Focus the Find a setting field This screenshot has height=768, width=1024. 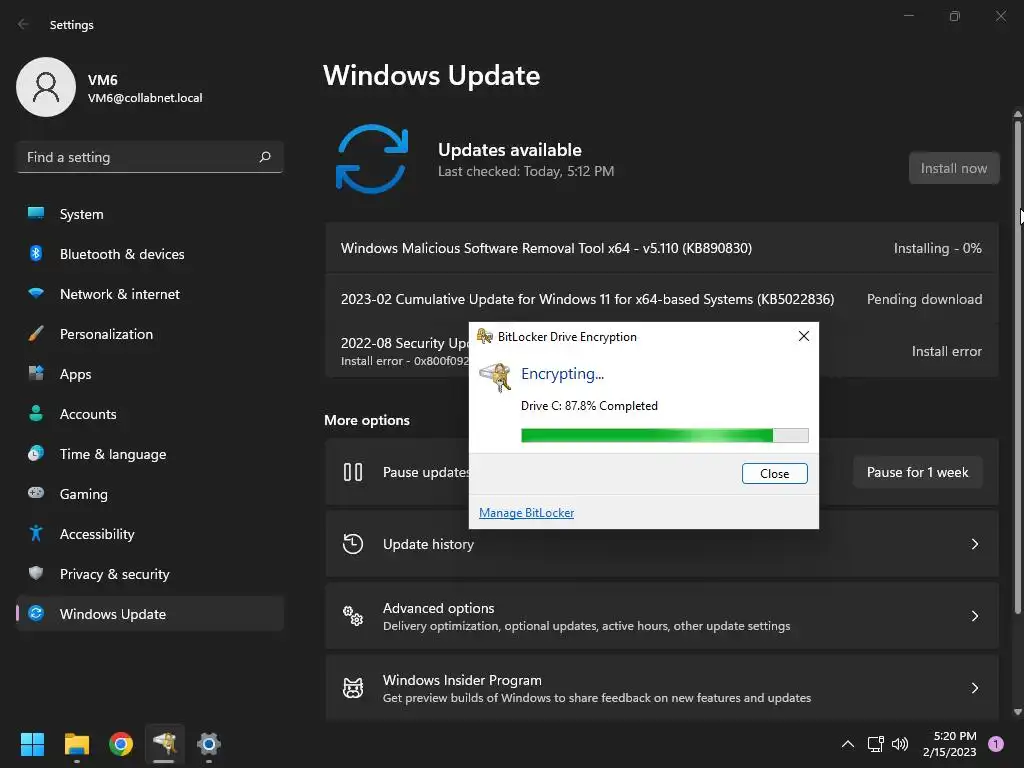pyautogui.click(x=150, y=157)
